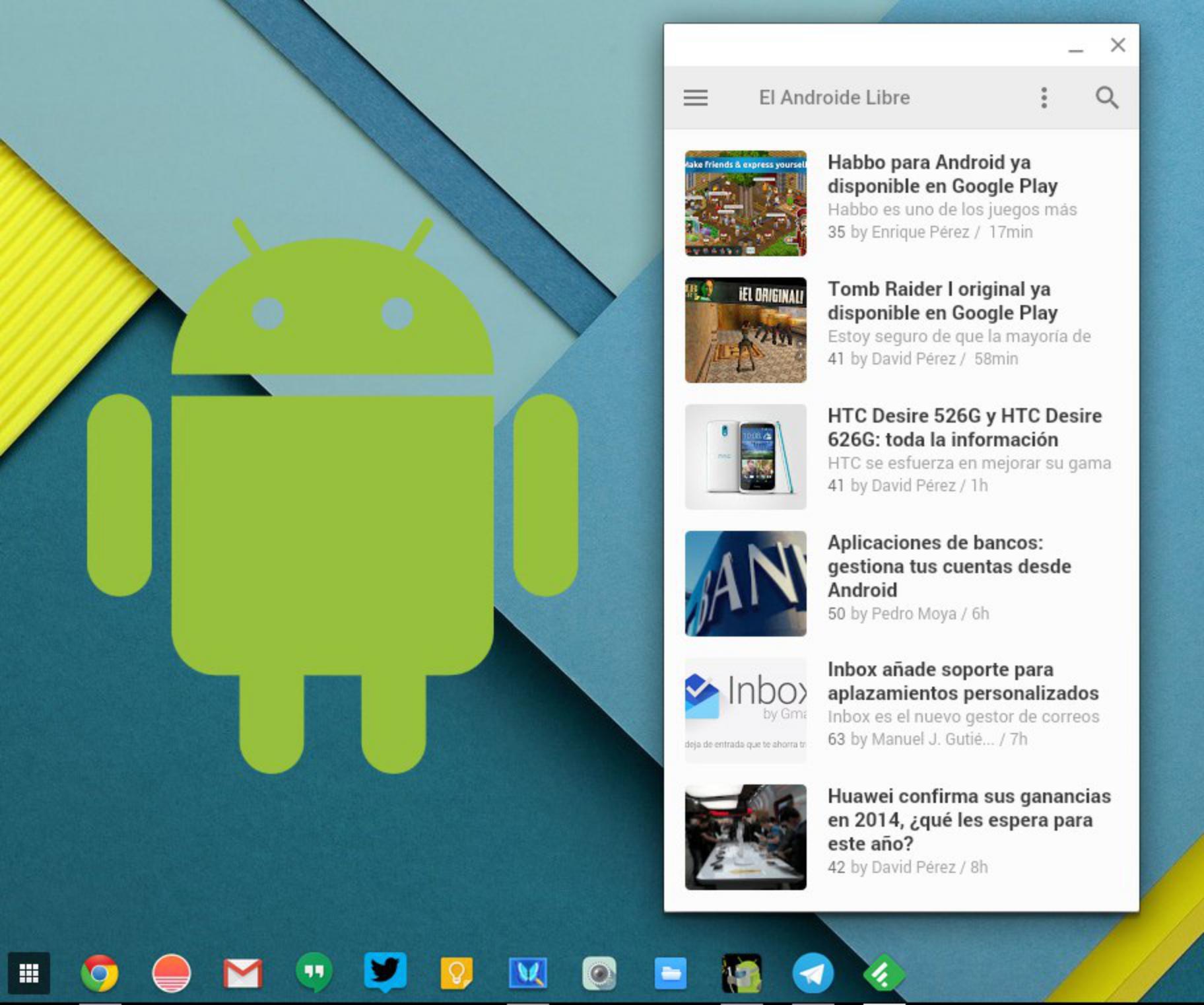Open Gmail from the shelf

point(242,973)
